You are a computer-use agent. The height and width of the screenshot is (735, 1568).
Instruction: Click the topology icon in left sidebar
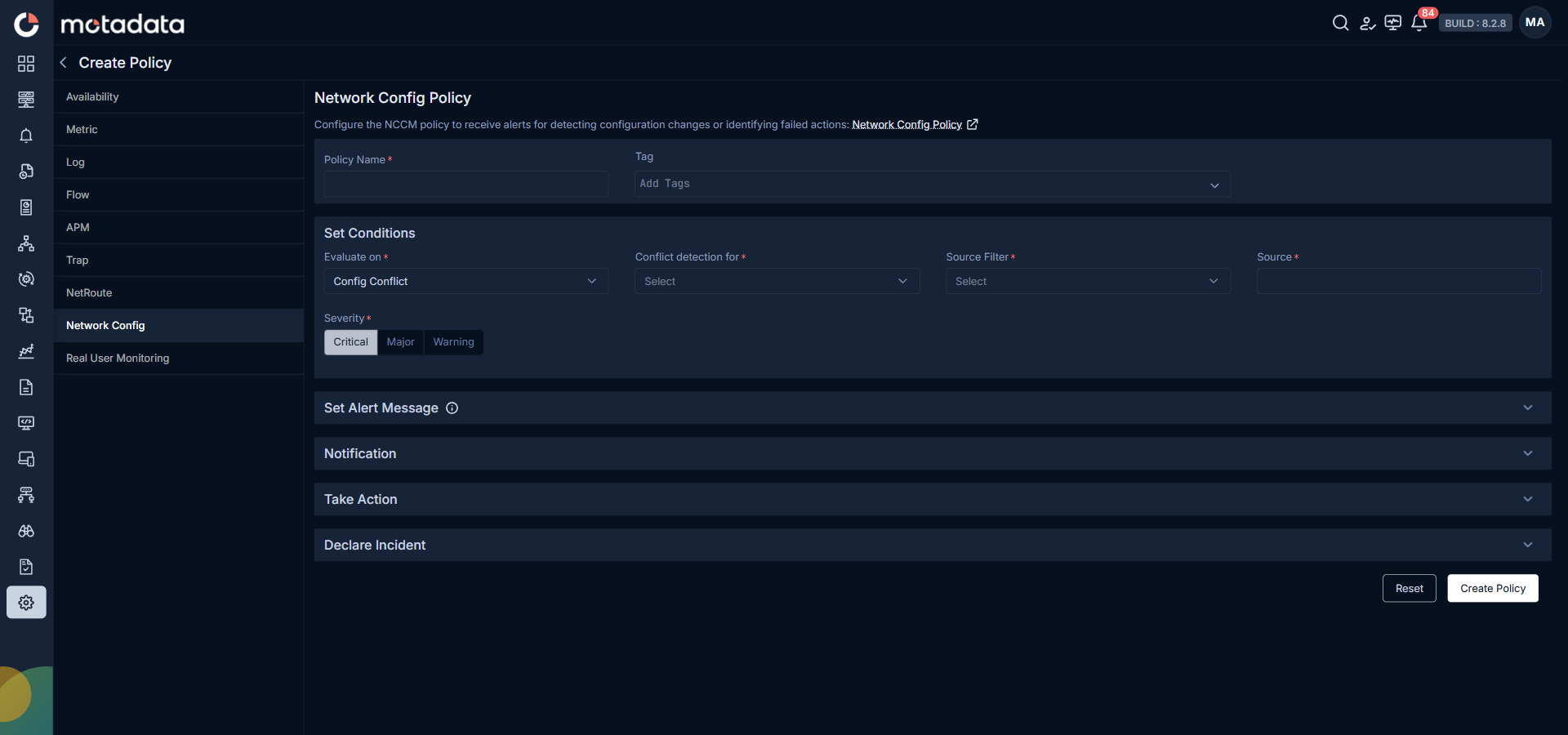click(x=26, y=243)
